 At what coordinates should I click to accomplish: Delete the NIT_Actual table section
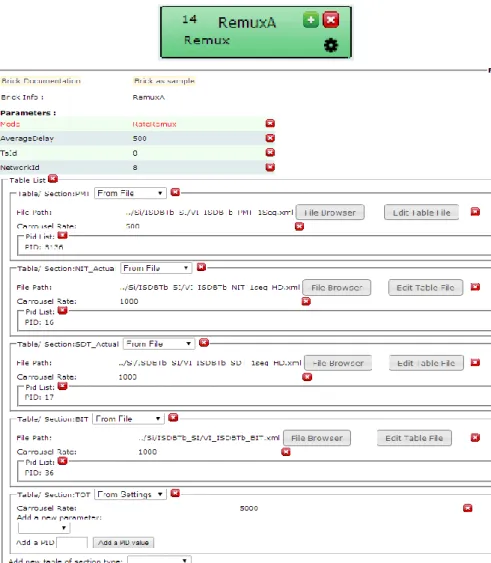click(x=202, y=267)
